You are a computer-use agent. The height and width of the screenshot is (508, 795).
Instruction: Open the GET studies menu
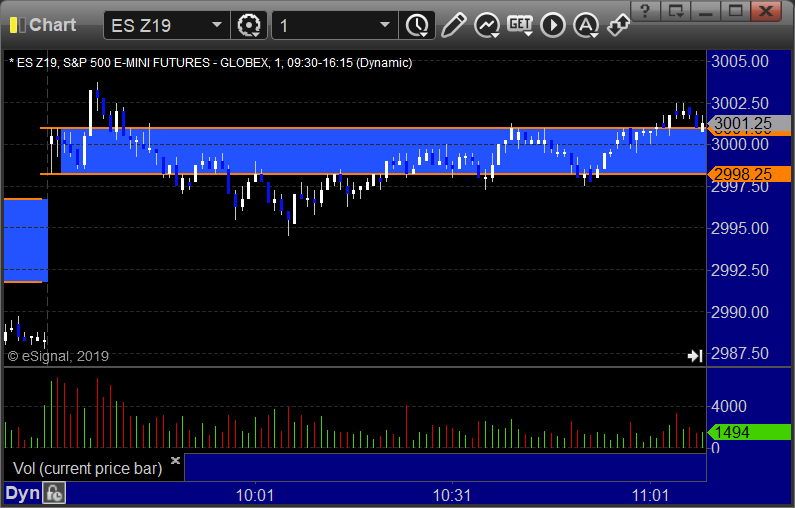[x=520, y=25]
